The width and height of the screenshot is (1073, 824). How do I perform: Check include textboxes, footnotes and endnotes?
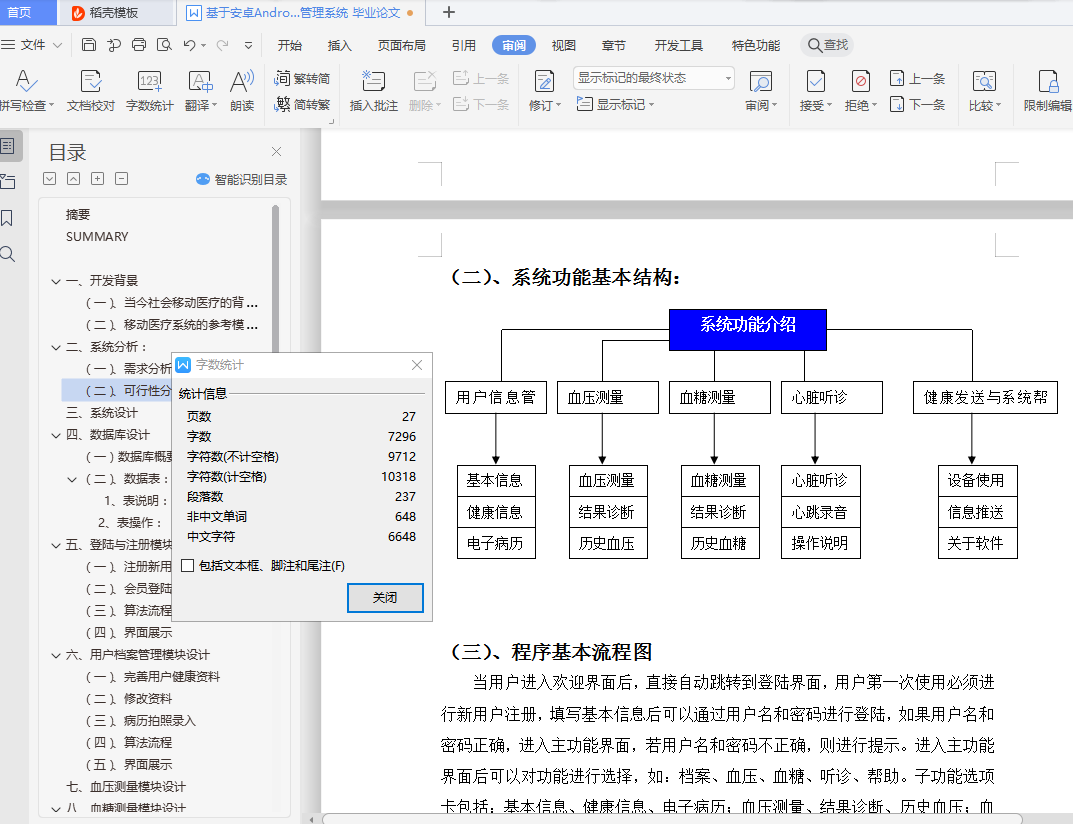pyautogui.click(x=188, y=565)
